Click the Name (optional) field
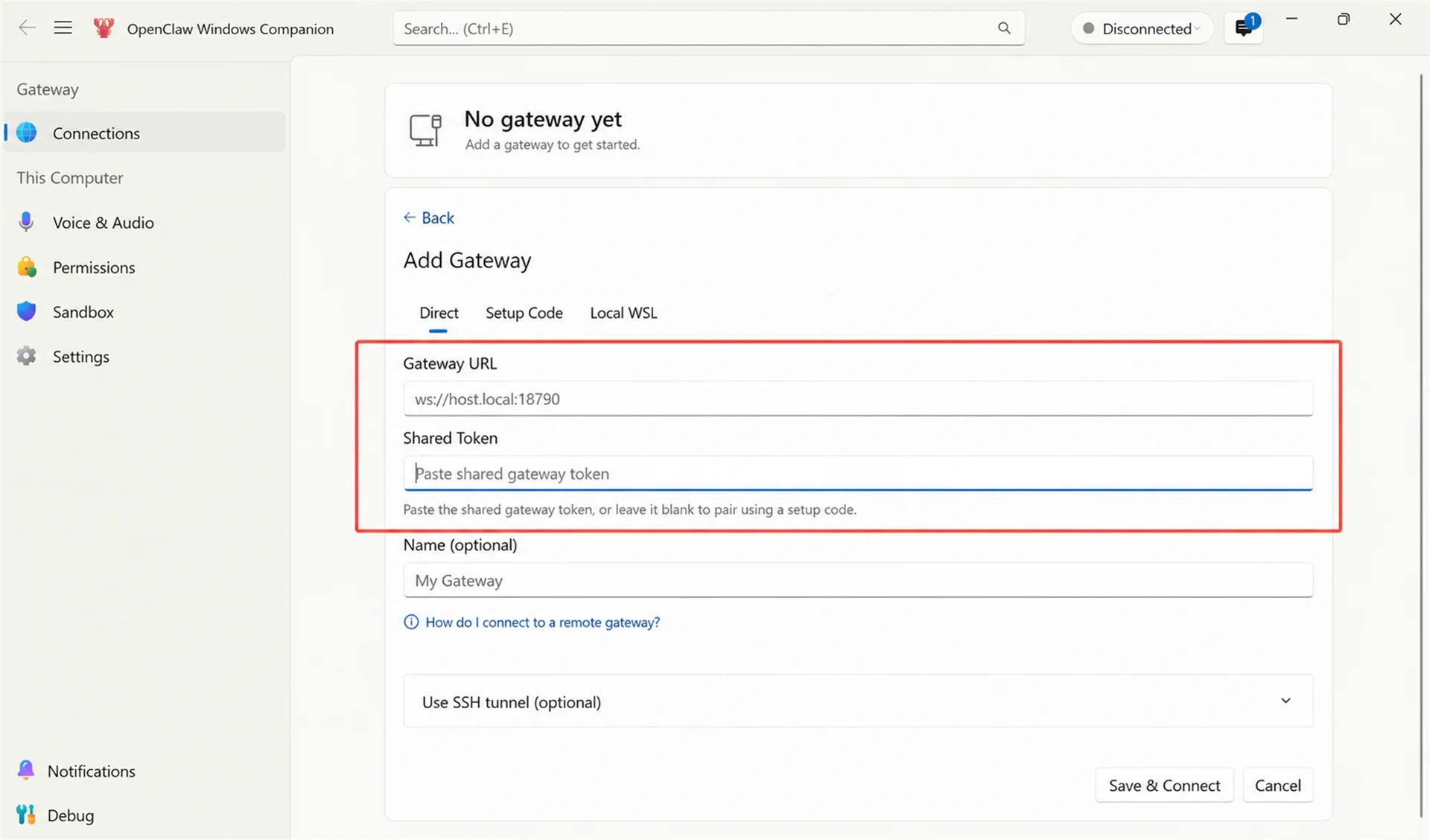Image resolution: width=1430 pixels, height=840 pixels. tap(858, 579)
